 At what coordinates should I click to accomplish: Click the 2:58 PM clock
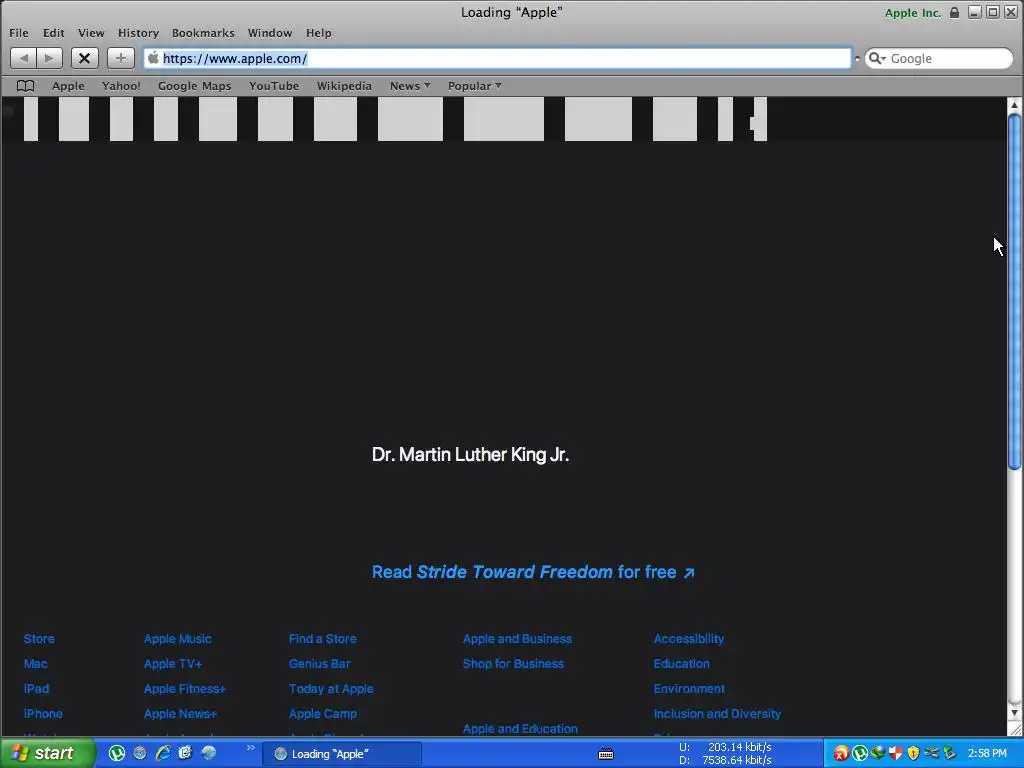click(x=987, y=753)
